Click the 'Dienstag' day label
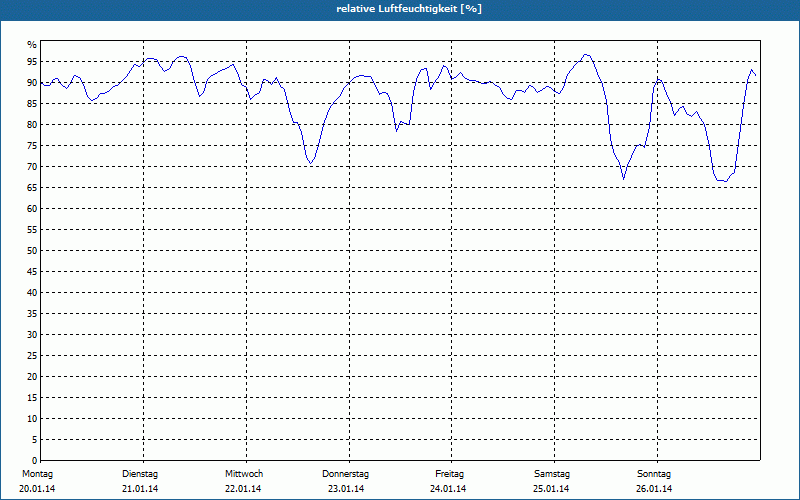The width and height of the screenshot is (800, 500). (140, 474)
